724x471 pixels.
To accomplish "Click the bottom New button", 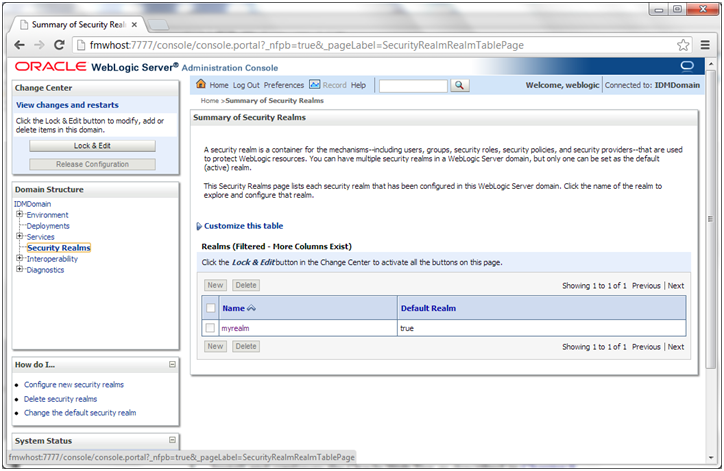I will 215,346.
